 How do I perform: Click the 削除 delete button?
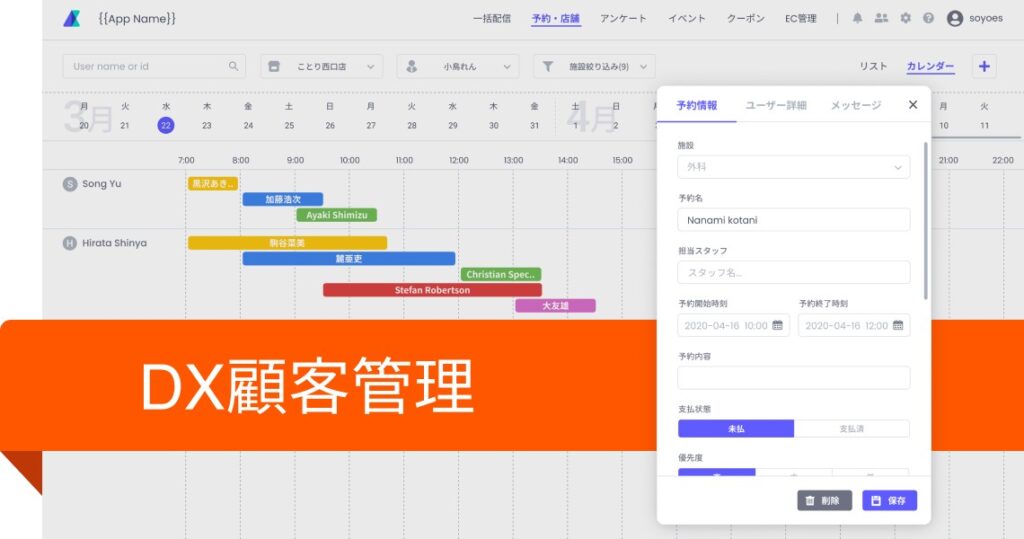click(x=824, y=500)
